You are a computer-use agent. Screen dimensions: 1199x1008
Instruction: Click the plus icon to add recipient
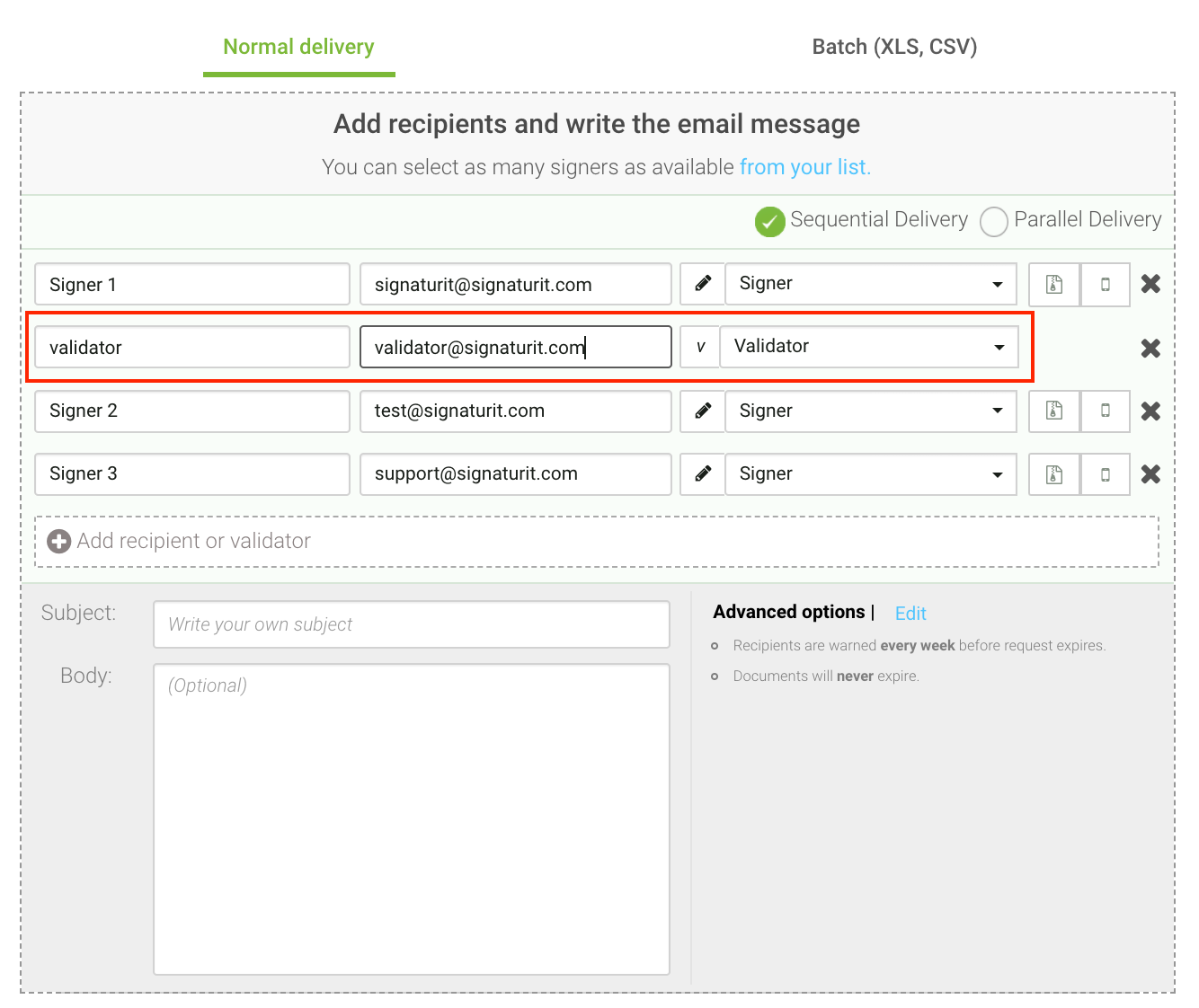point(59,541)
